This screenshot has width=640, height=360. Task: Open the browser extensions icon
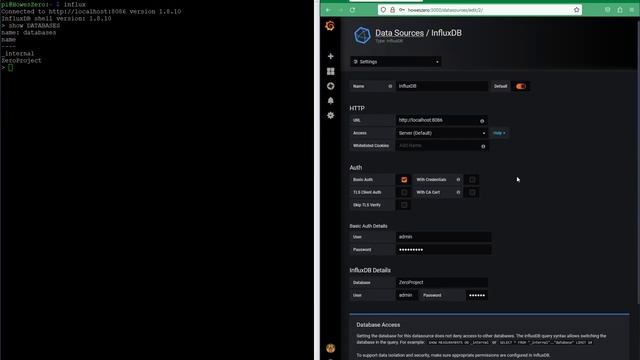(620, 10)
